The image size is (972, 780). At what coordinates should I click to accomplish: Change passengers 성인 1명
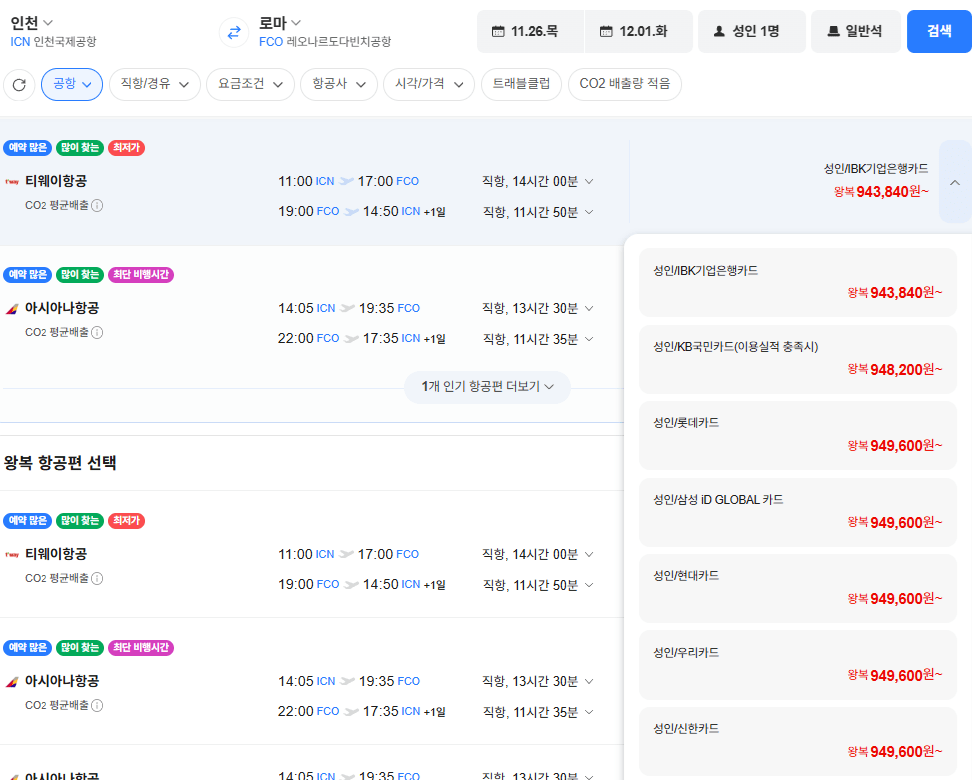[752, 31]
